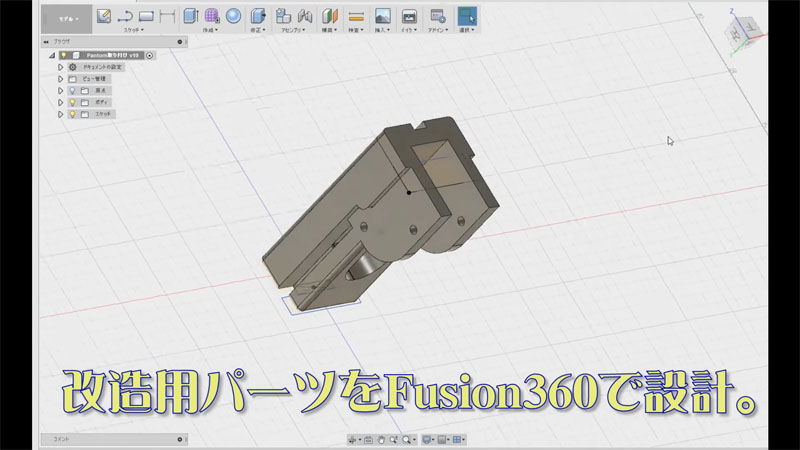Select the Rectangle sketch tool

[146, 16]
